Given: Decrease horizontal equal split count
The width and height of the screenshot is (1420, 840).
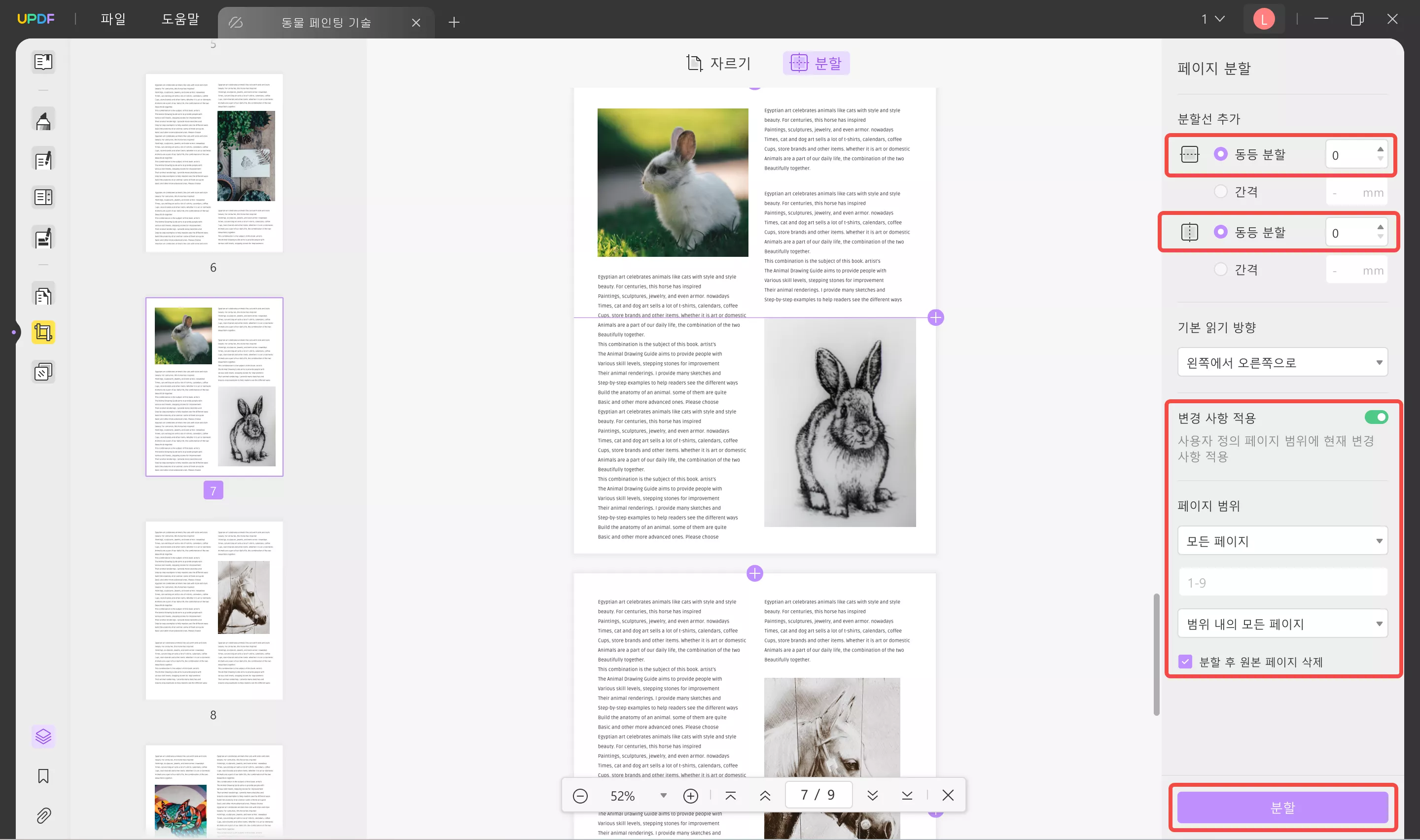Looking at the screenshot, I should tap(1381, 159).
